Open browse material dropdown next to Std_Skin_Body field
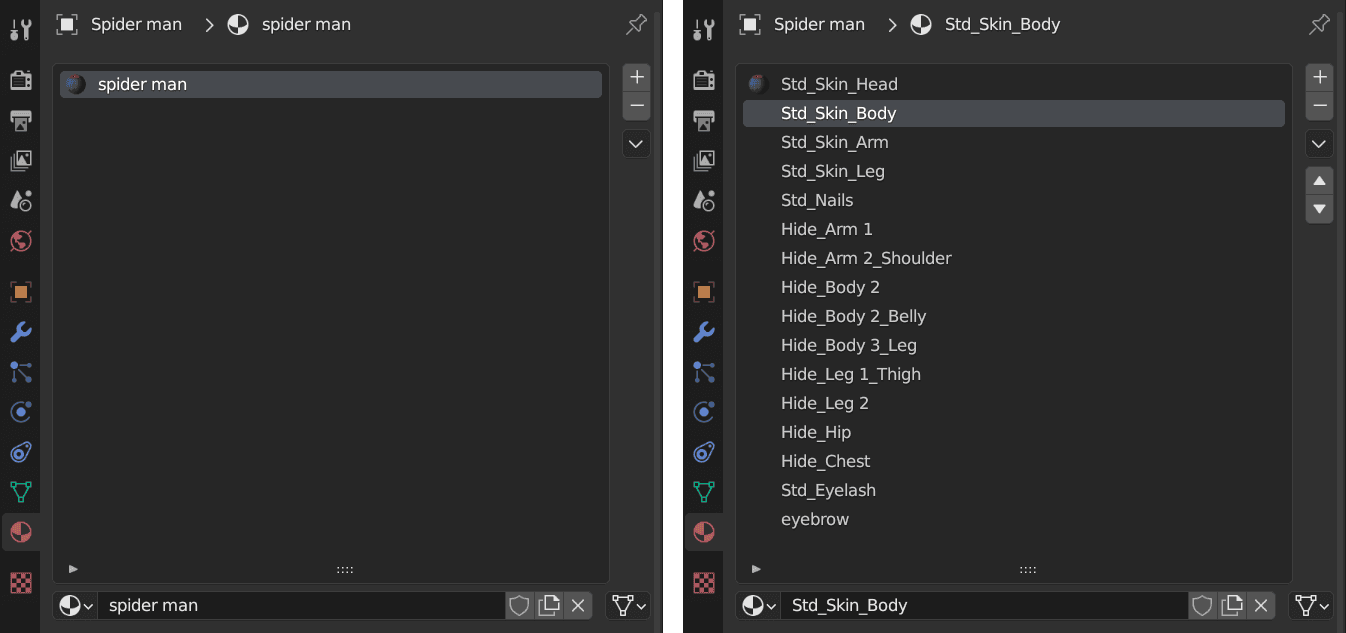This screenshot has width=1346, height=633. [758, 605]
